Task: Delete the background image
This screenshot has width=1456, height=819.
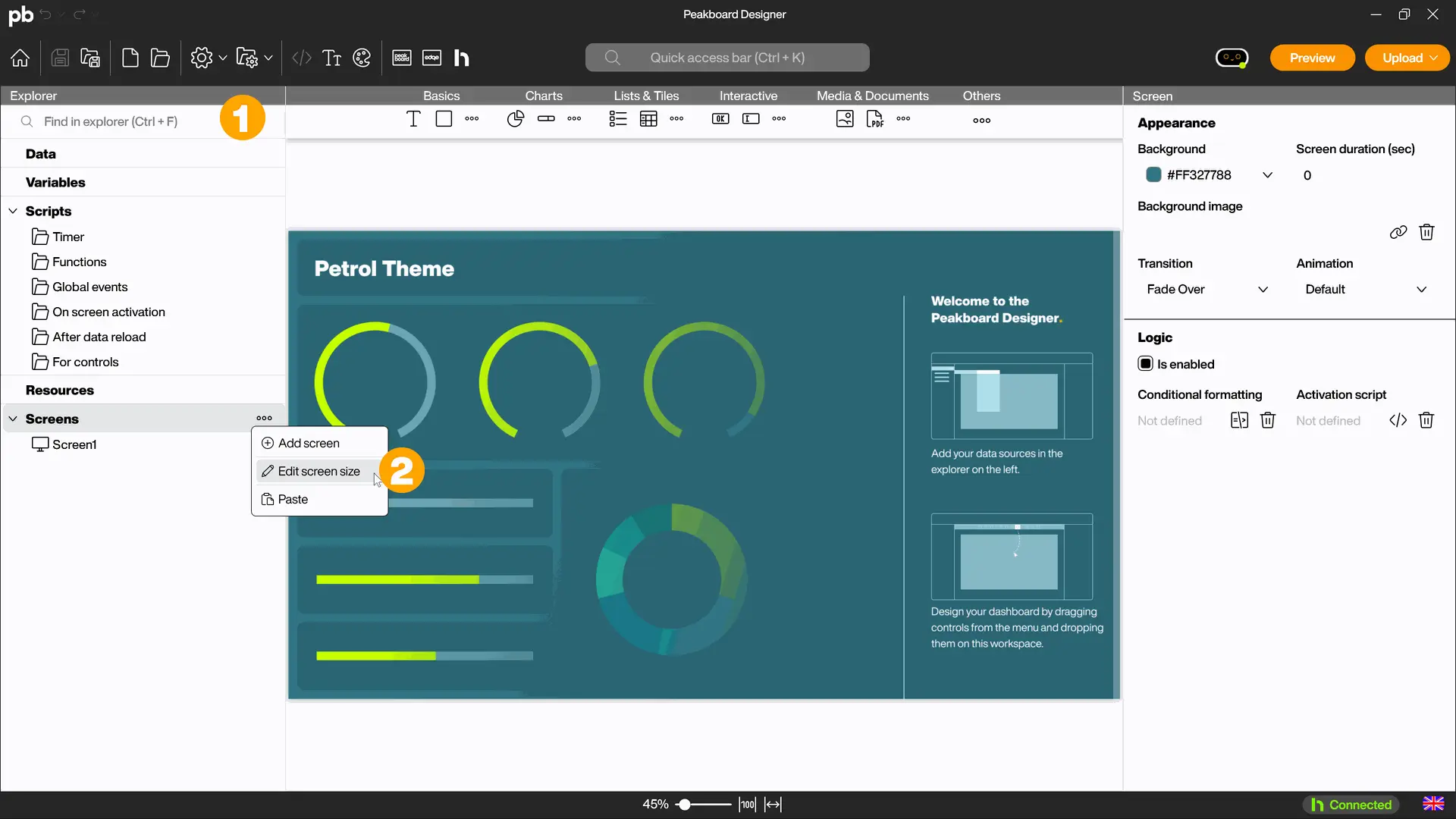Action: (1426, 232)
